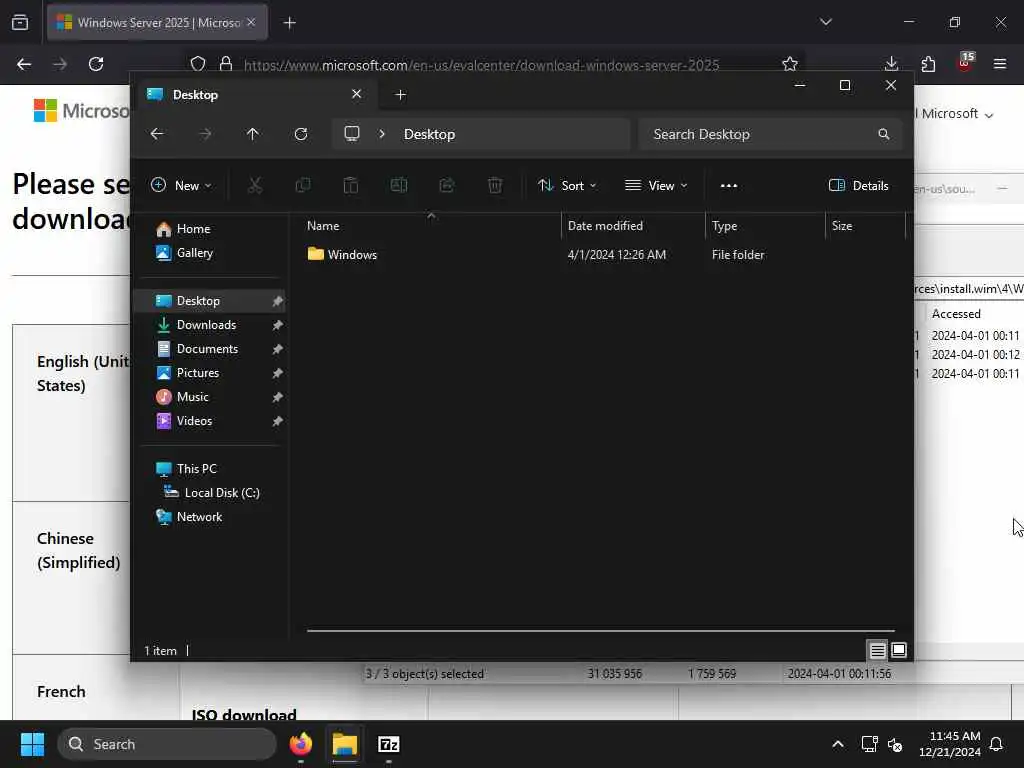Click Accessed column in 7-Zip window
Screen dimensions: 1024x768
click(x=956, y=314)
